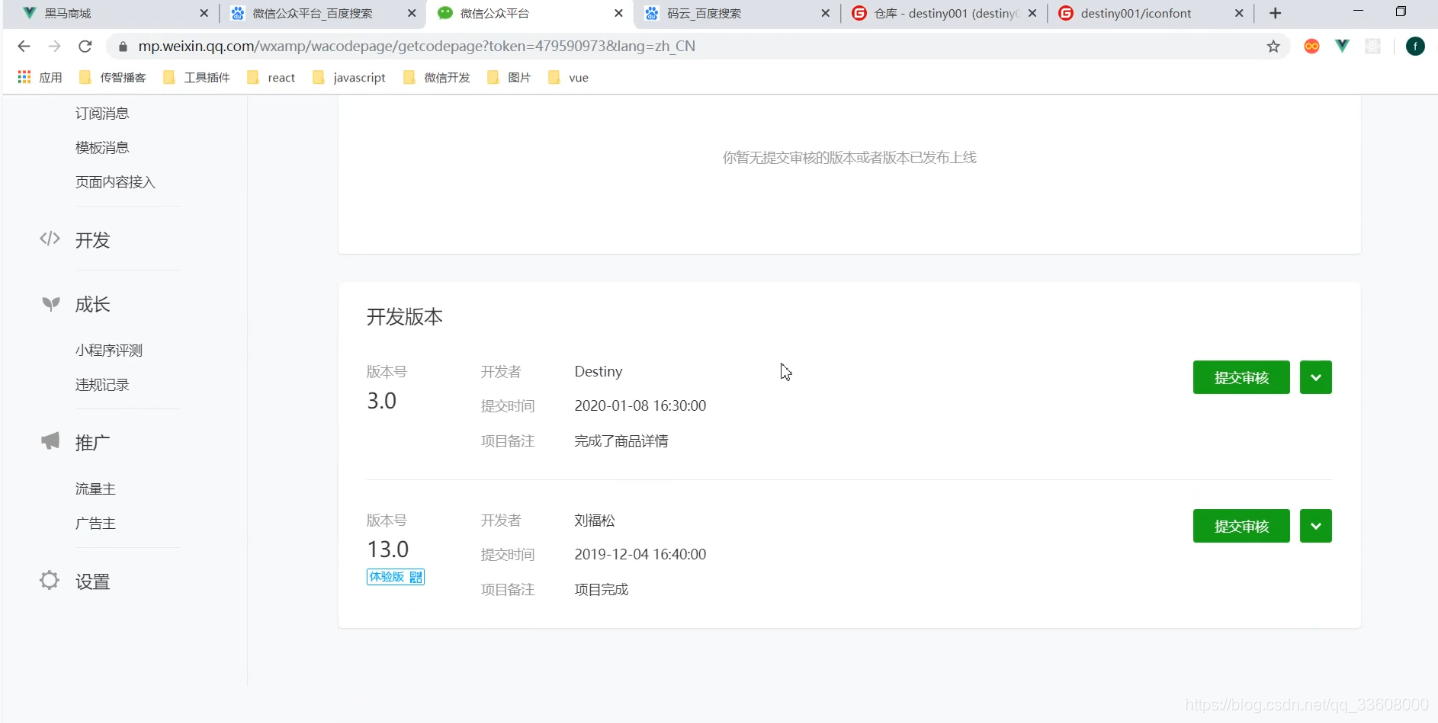
Task: Click the browser back arrow
Action: 24,46
